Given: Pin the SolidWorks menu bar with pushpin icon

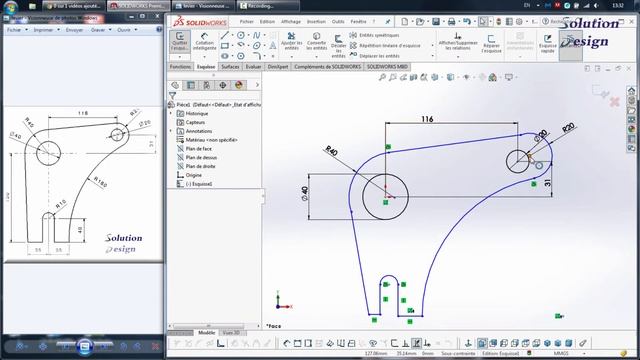Looking at the screenshot, I should [x=388, y=21].
